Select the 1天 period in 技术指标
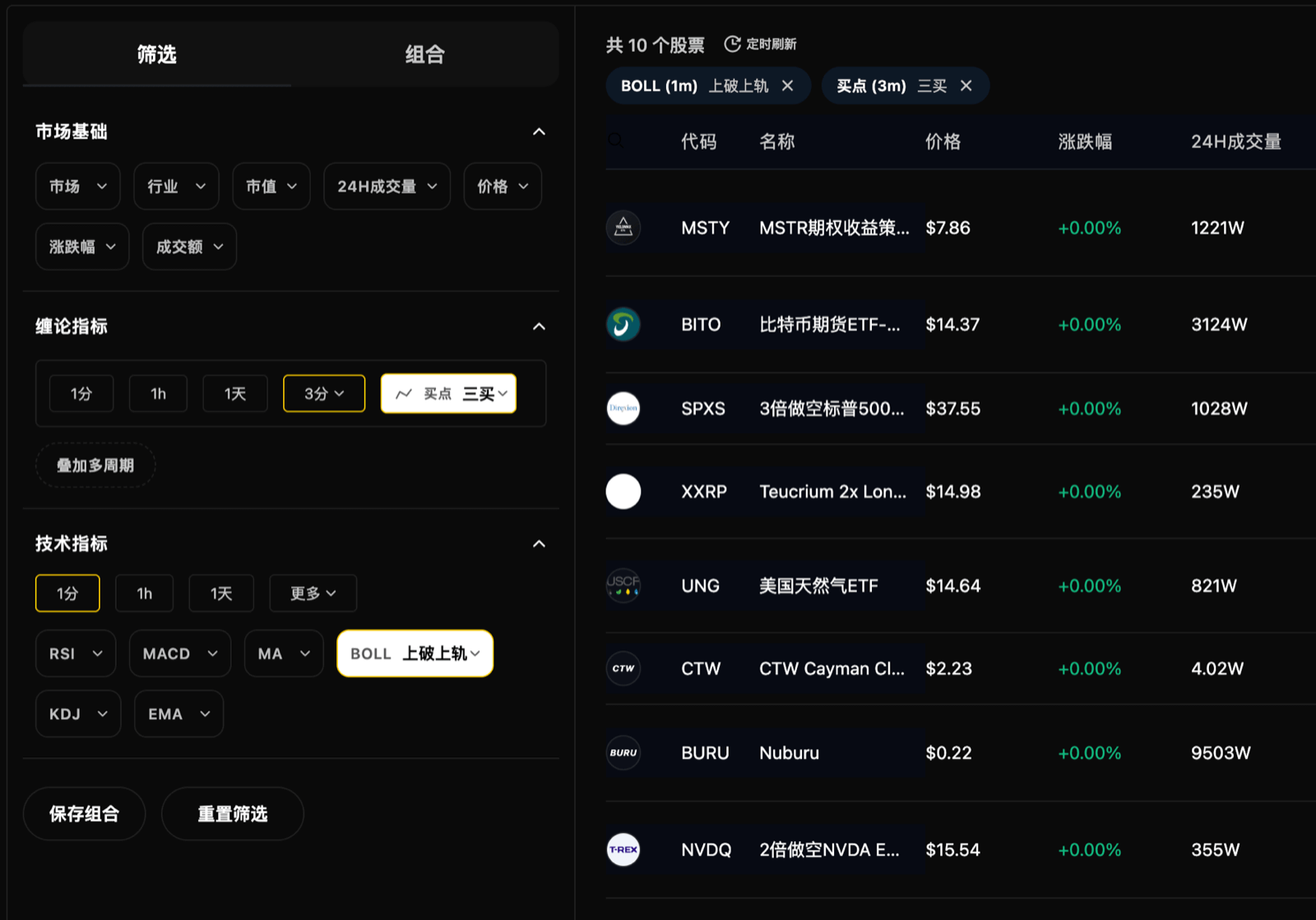Screen dimensions: 1316x920 tap(221, 593)
